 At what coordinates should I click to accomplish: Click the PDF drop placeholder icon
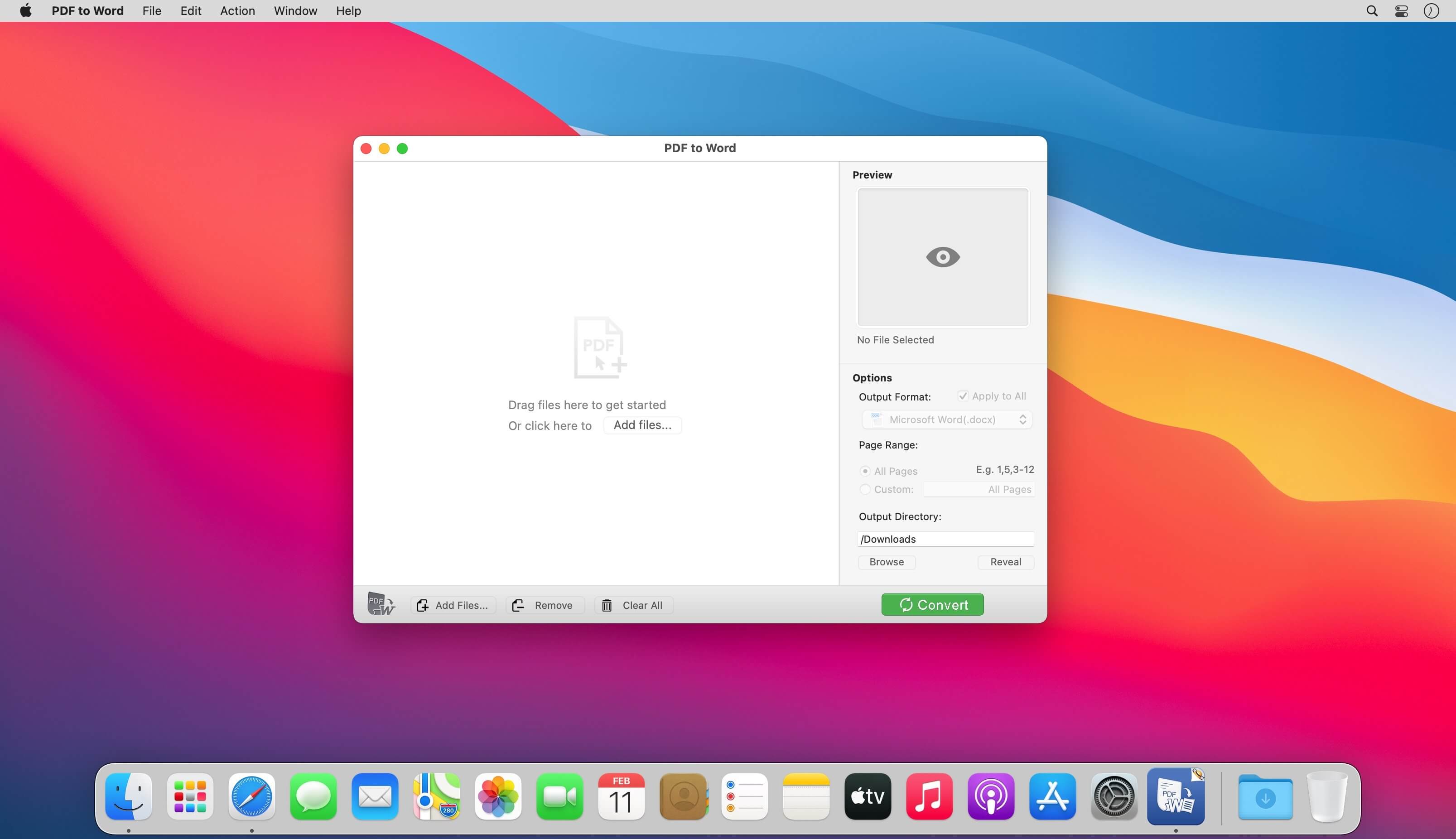[x=599, y=347]
